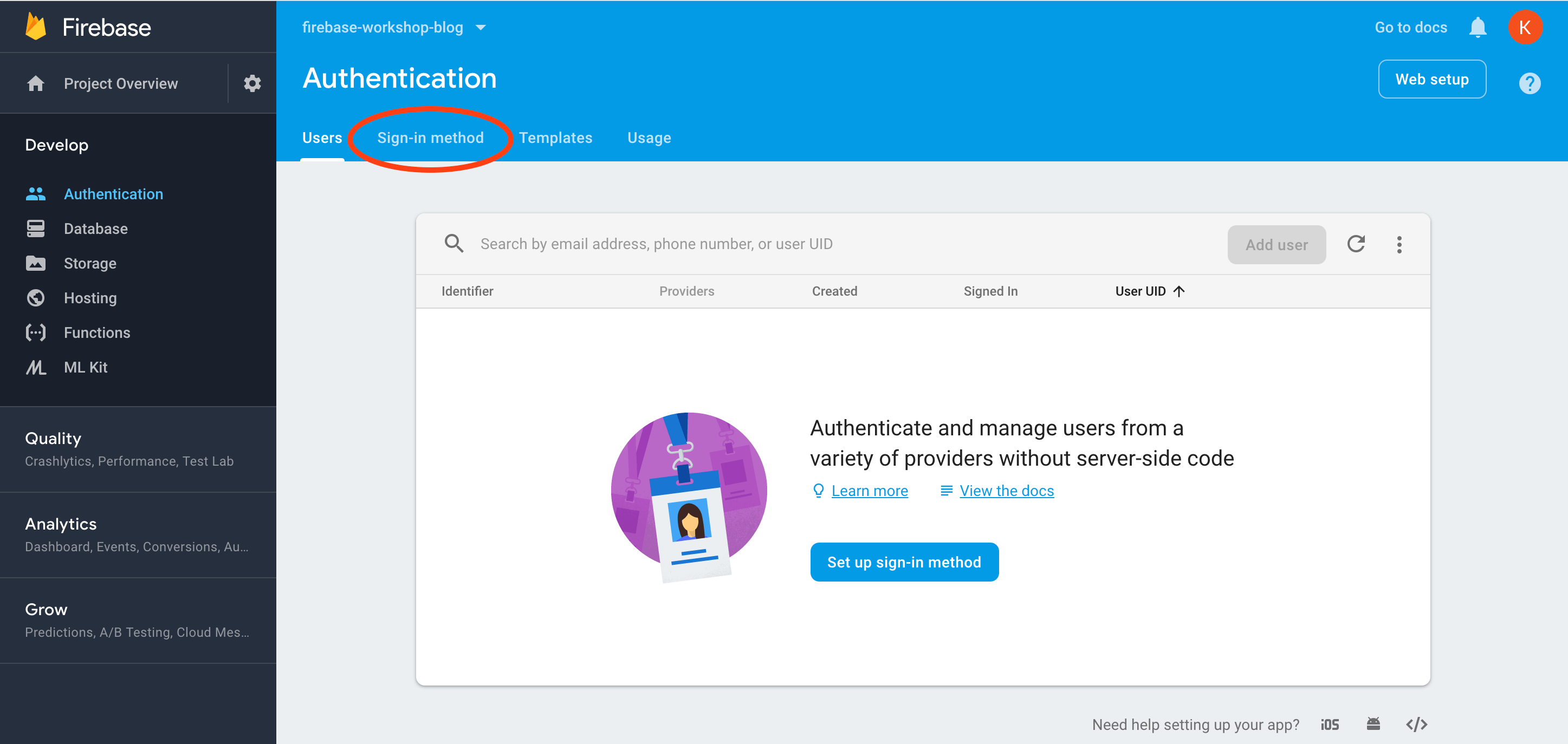Viewport: 1568px width, 744px height.
Task: Click the notifications bell icon
Action: click(x=1478, y=28)
